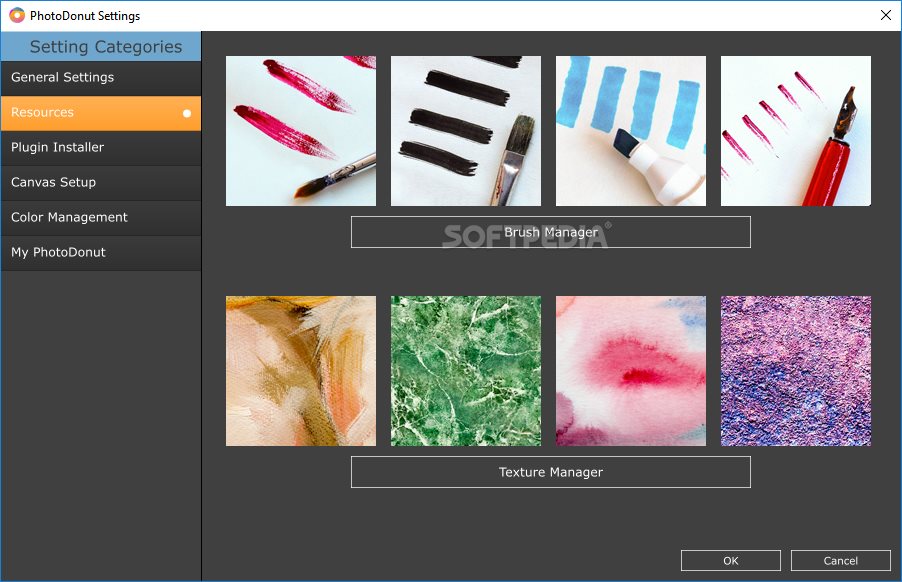
Task: Close the PhotoDonut Settings window
Action: (x=886, y=16)
